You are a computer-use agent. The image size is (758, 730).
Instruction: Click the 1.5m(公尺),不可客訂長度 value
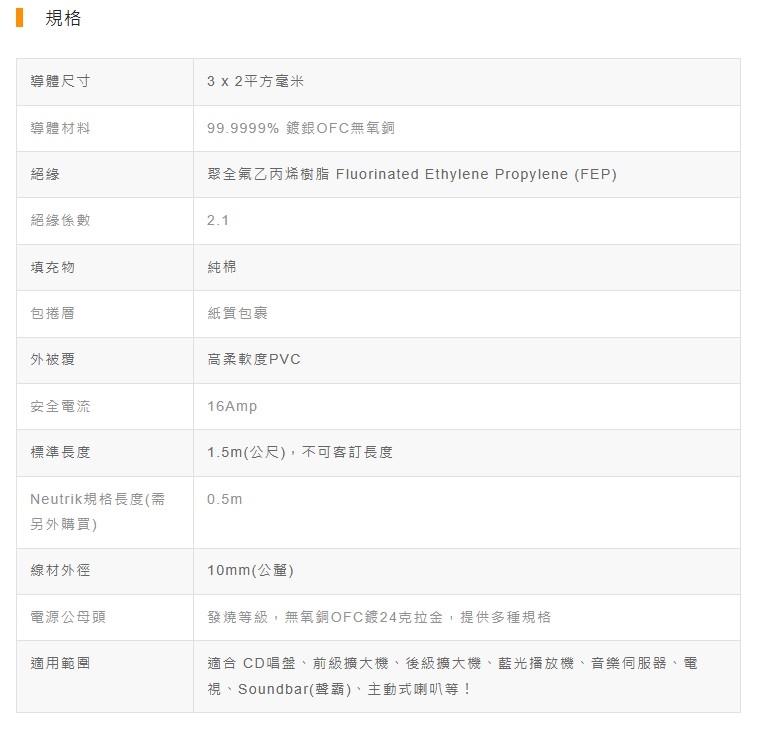pos(300,452)
